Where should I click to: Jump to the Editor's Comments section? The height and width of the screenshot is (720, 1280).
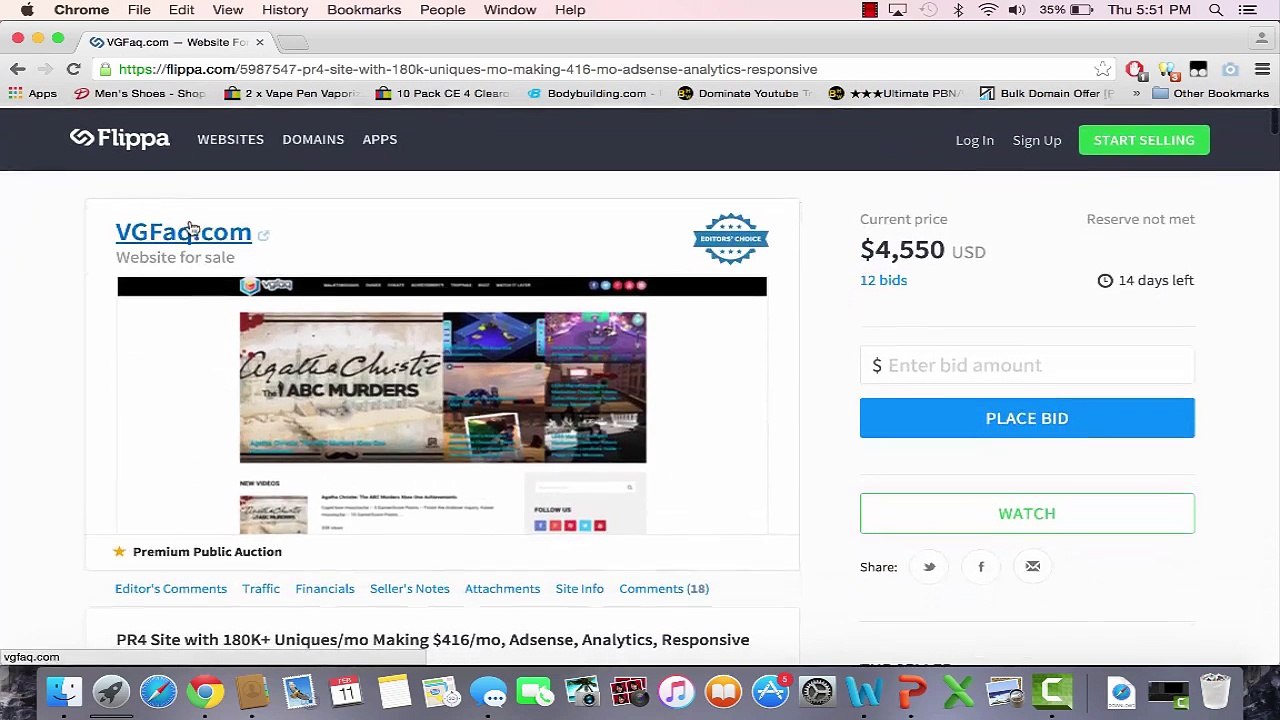point(171,589)
